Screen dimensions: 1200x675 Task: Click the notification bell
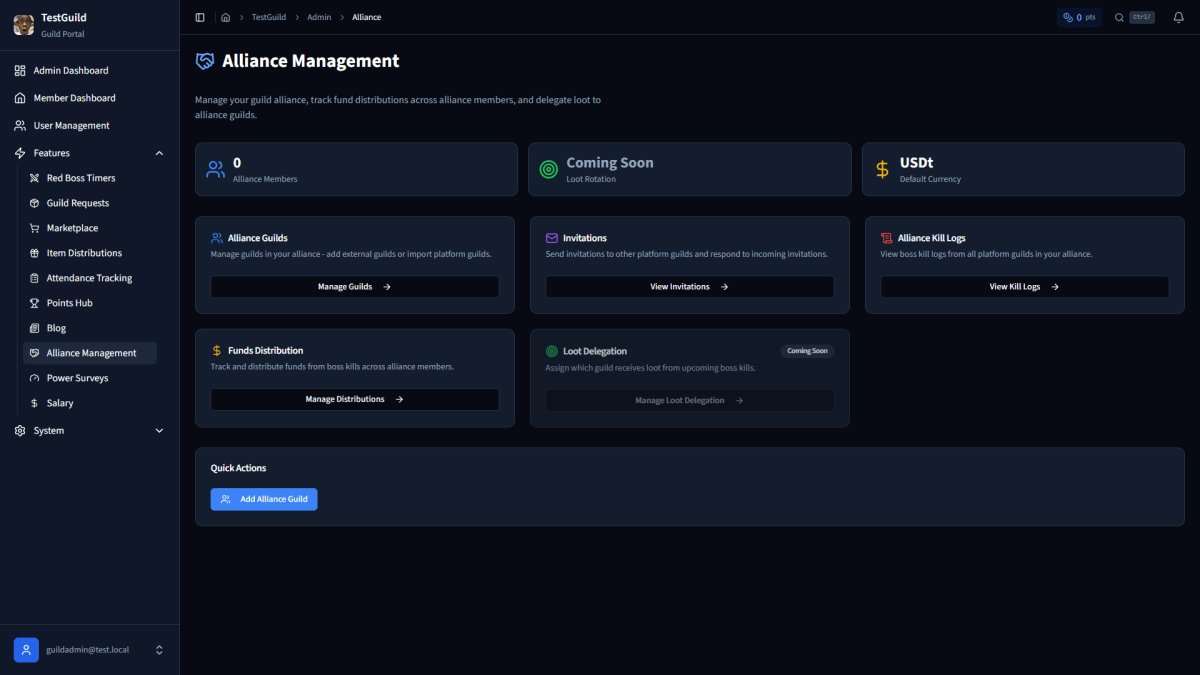pos(1178,17)
